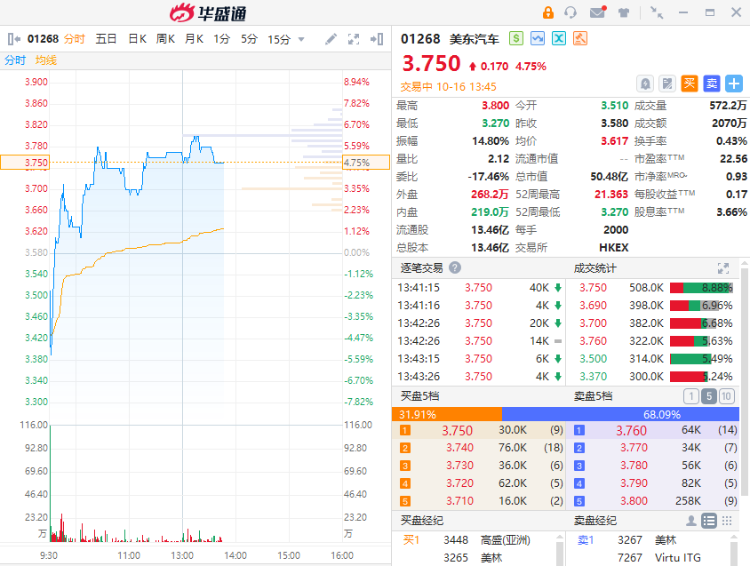Open customer service headset icon
Screen dimensions: 750x566
[570, 12]
